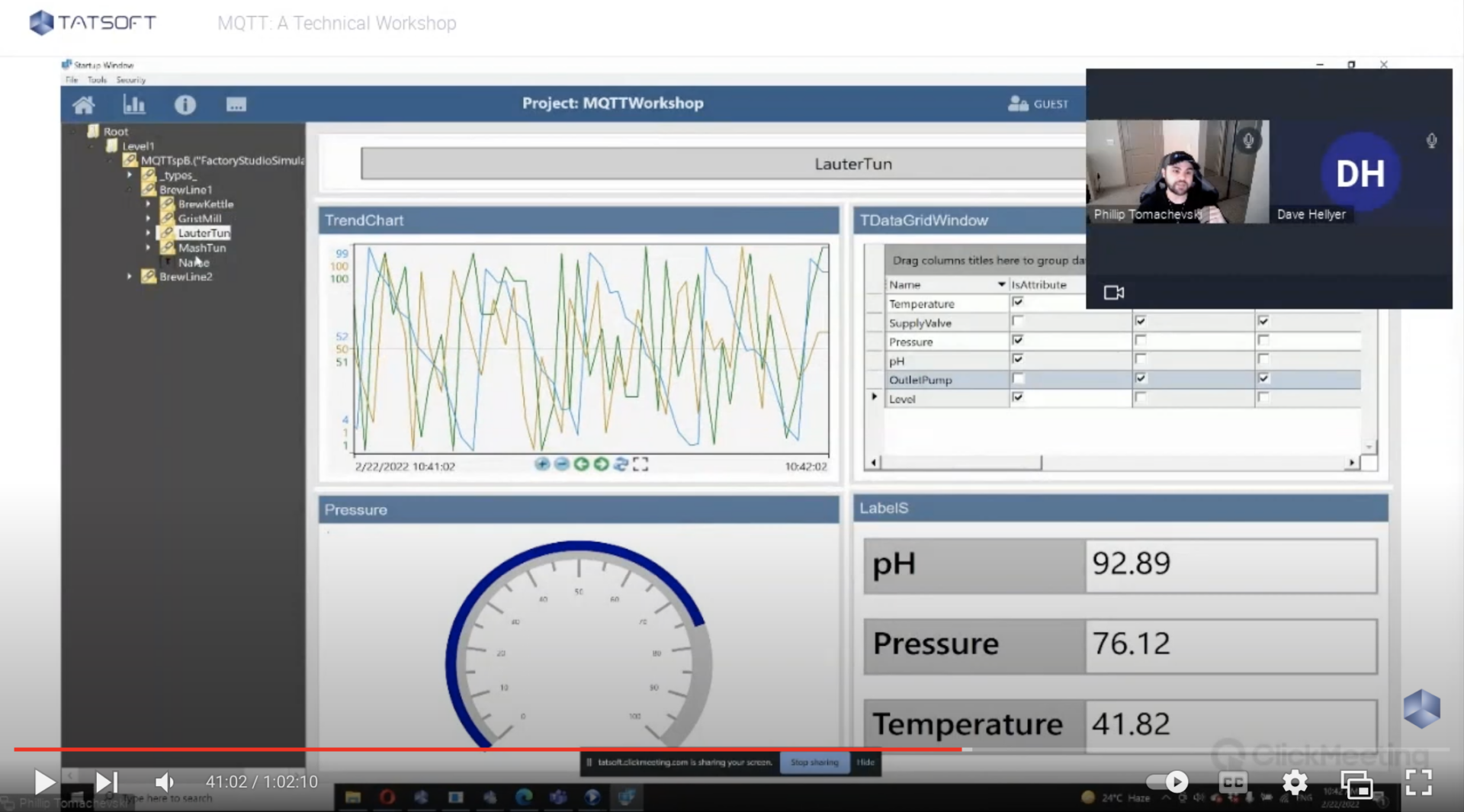The image size is (1464, 812).
Task: Open the info icon in project toolbar
Action: [x=185, y=104]
